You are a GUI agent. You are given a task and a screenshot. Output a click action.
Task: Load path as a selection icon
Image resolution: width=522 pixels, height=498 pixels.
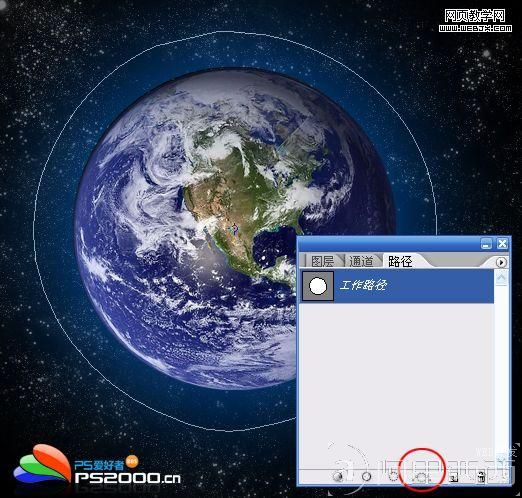tap(394, 477)
